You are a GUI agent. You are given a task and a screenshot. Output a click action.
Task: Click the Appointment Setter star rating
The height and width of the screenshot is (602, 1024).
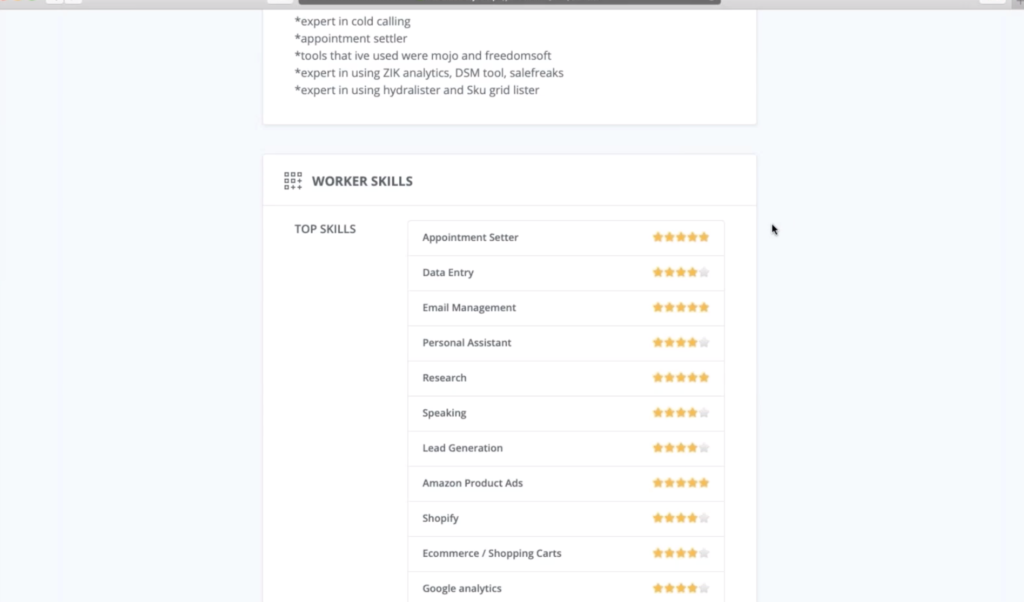point(680,237)
